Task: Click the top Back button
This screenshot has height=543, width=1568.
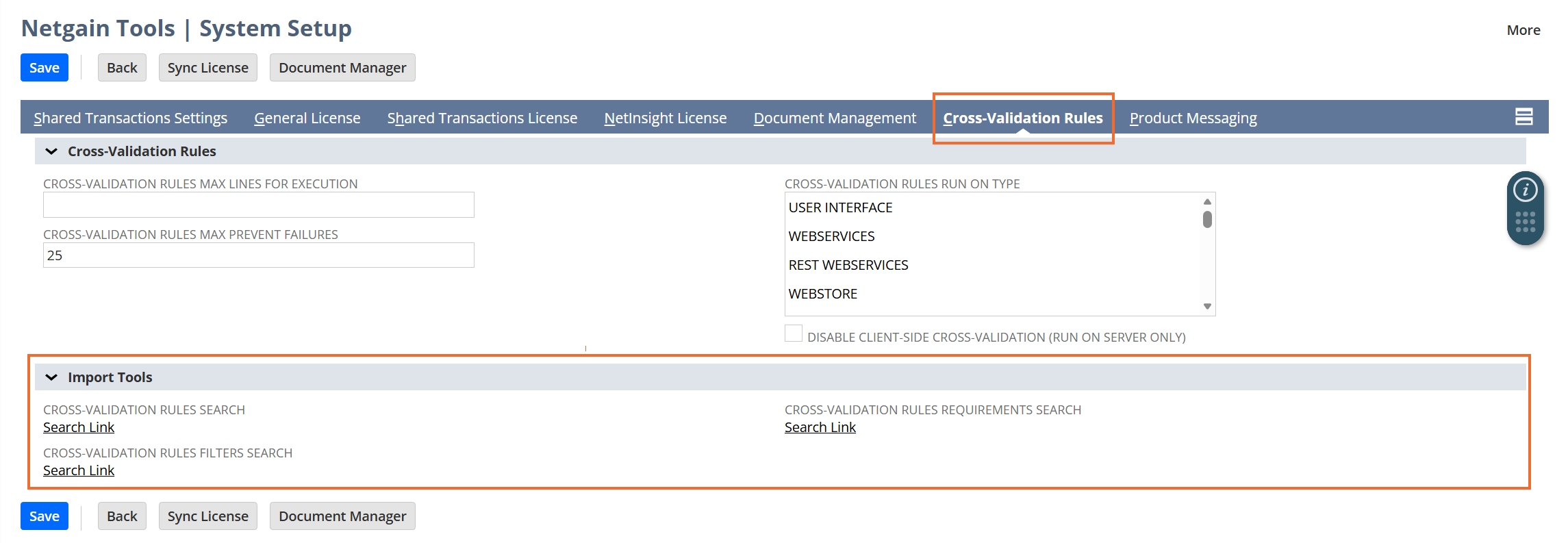Action: tap(122, 68)
